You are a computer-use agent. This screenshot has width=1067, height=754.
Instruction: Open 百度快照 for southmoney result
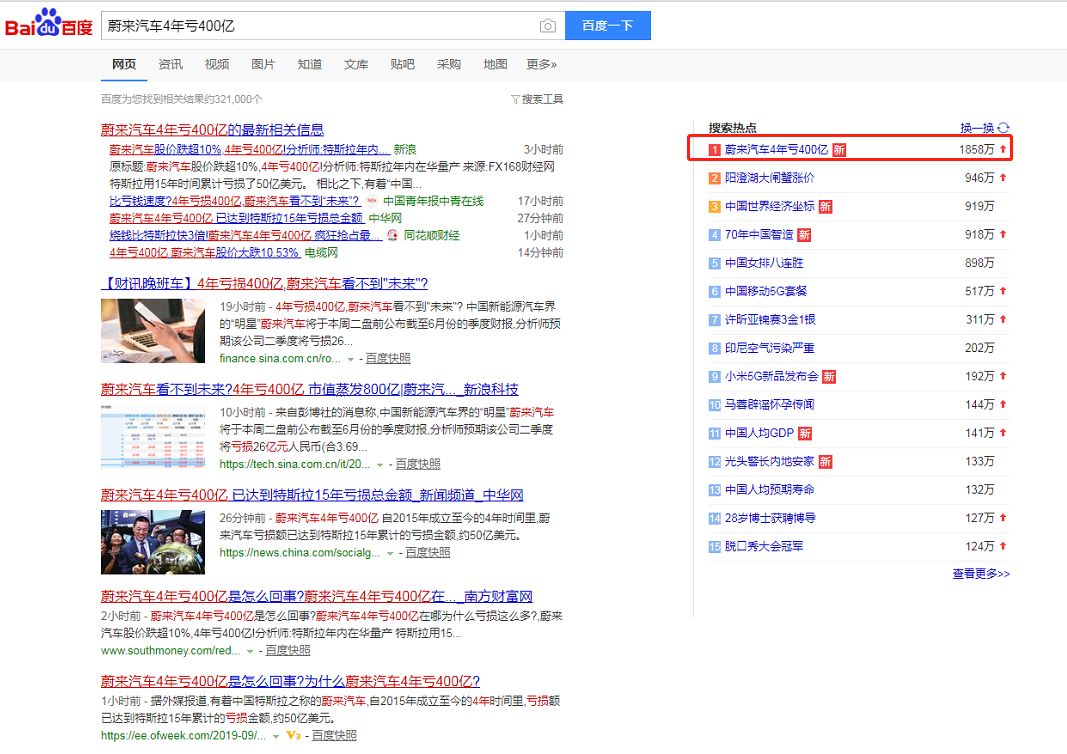point(288,650)
